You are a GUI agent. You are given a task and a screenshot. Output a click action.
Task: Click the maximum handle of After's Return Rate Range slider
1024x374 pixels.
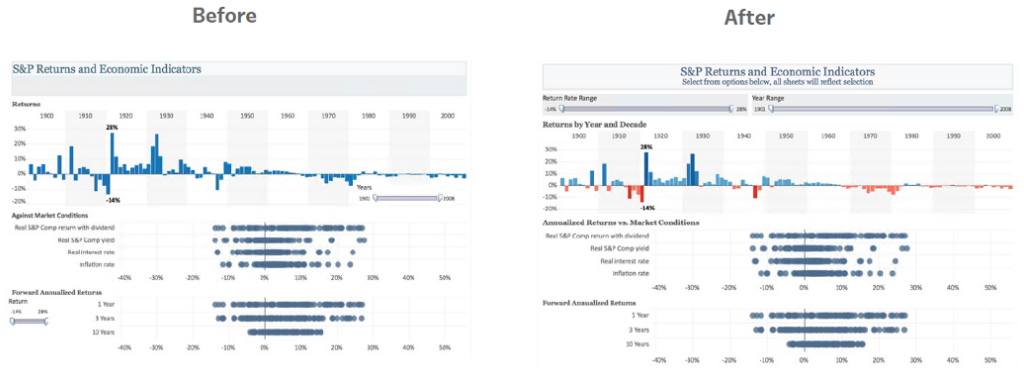(731, 110)
